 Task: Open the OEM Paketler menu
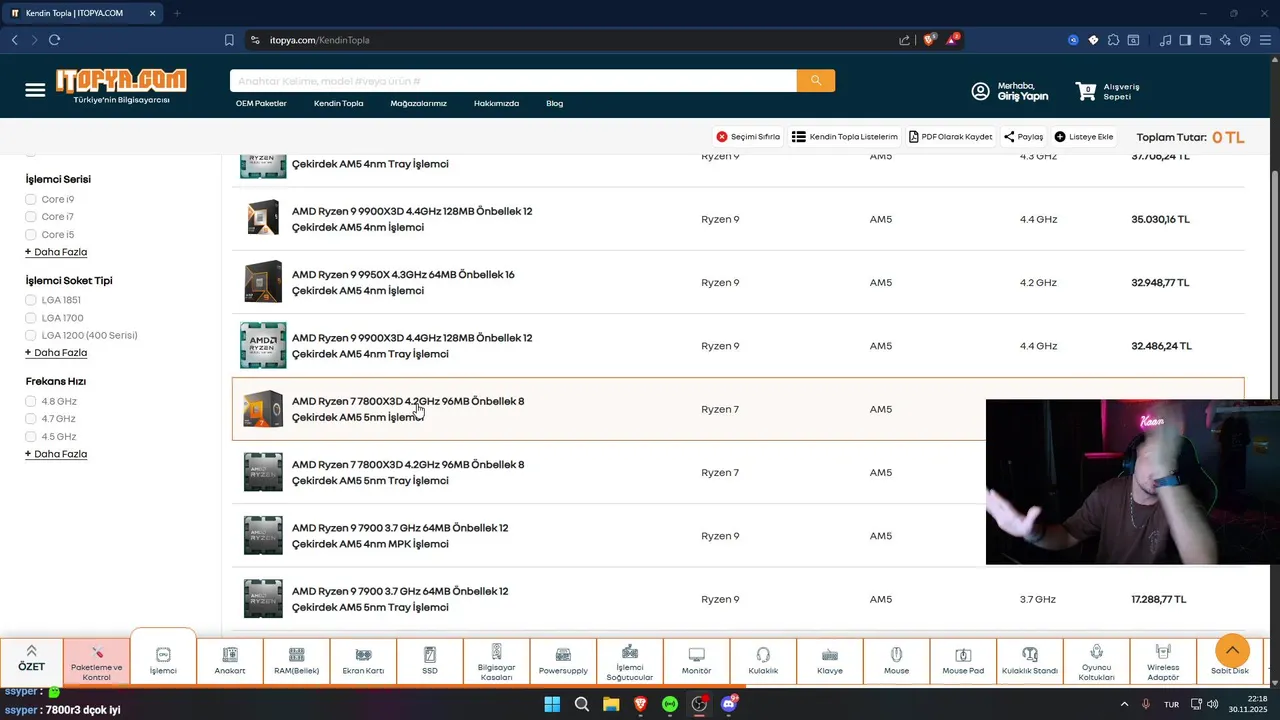tap(261, 103)
